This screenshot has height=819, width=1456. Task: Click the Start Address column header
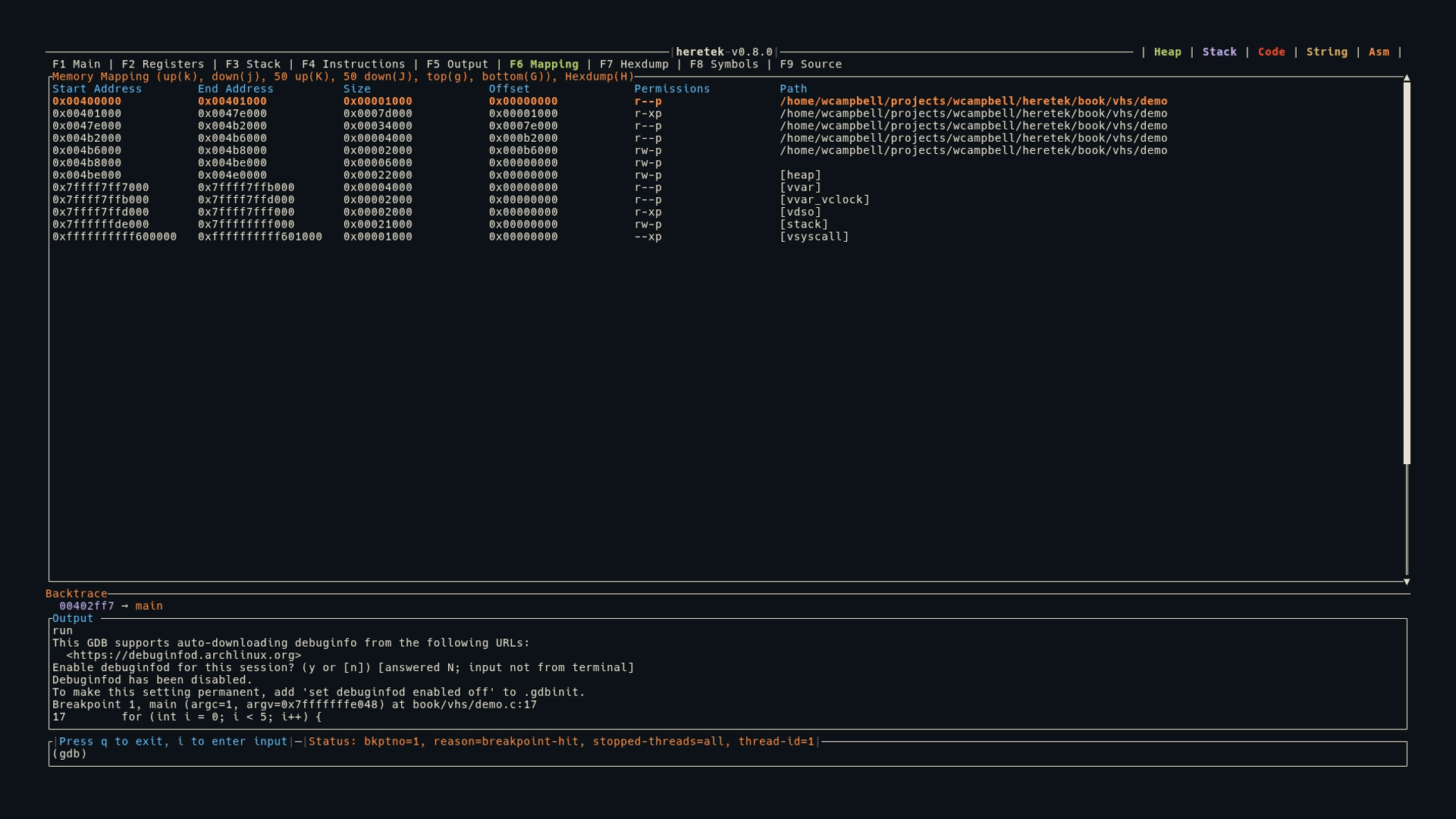click(97, 89)
